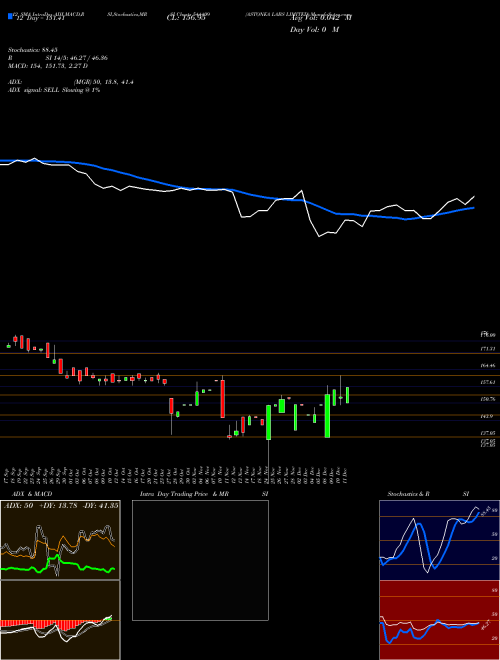This screenshot has height=660, width=500.
Task: Click the RSI 14/5 46.27 / 46.86 line
Action: 58,58
